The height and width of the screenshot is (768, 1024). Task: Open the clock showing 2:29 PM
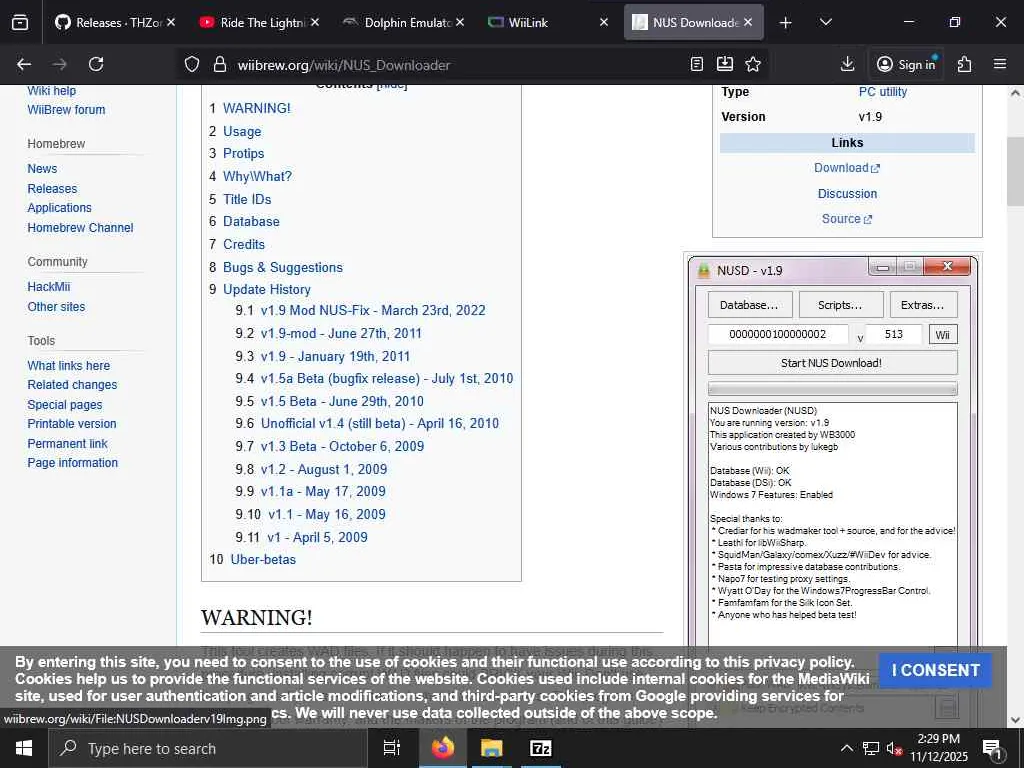[x=938, y=748]
